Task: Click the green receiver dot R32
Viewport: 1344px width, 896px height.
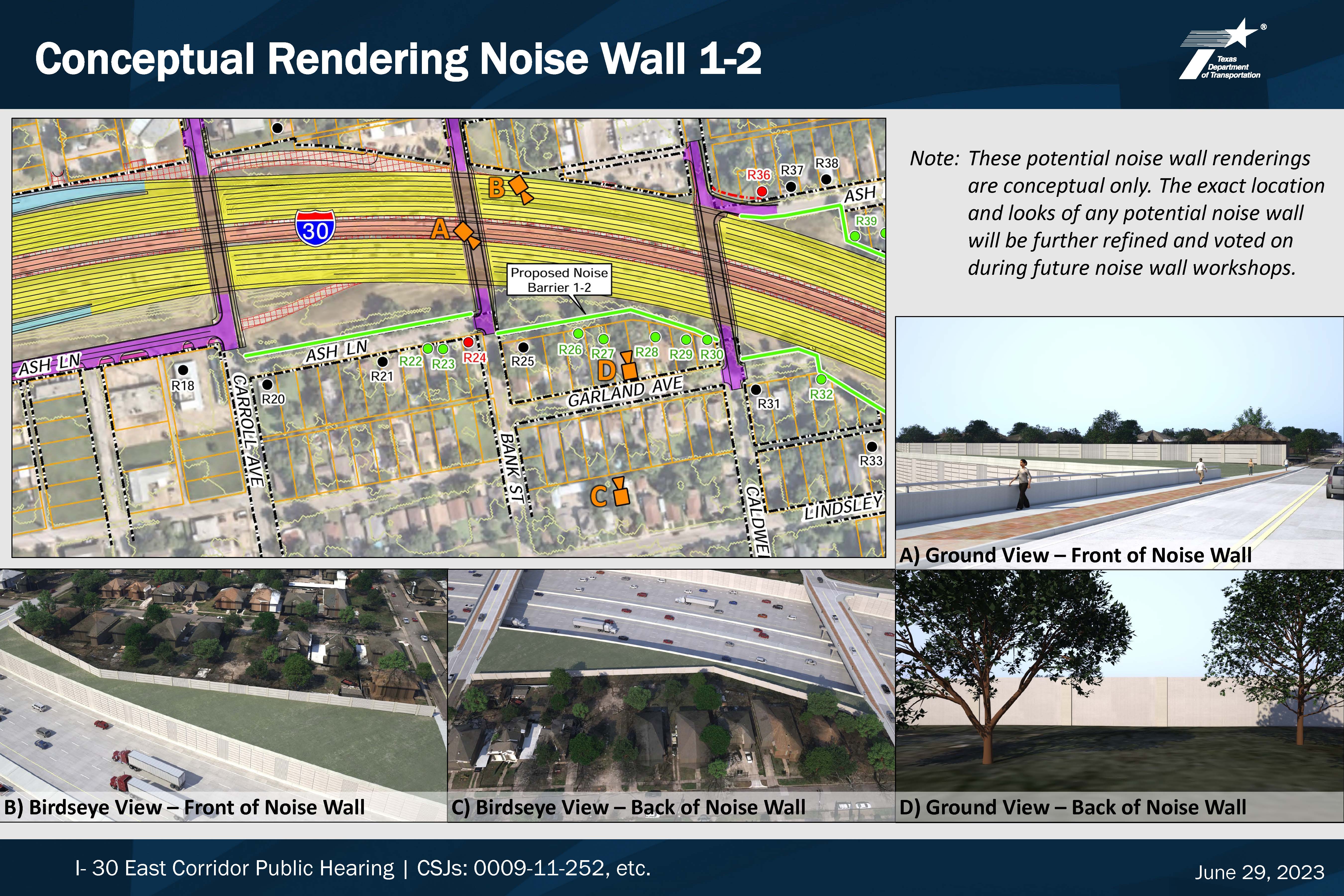Action: [x=821, y=379]
